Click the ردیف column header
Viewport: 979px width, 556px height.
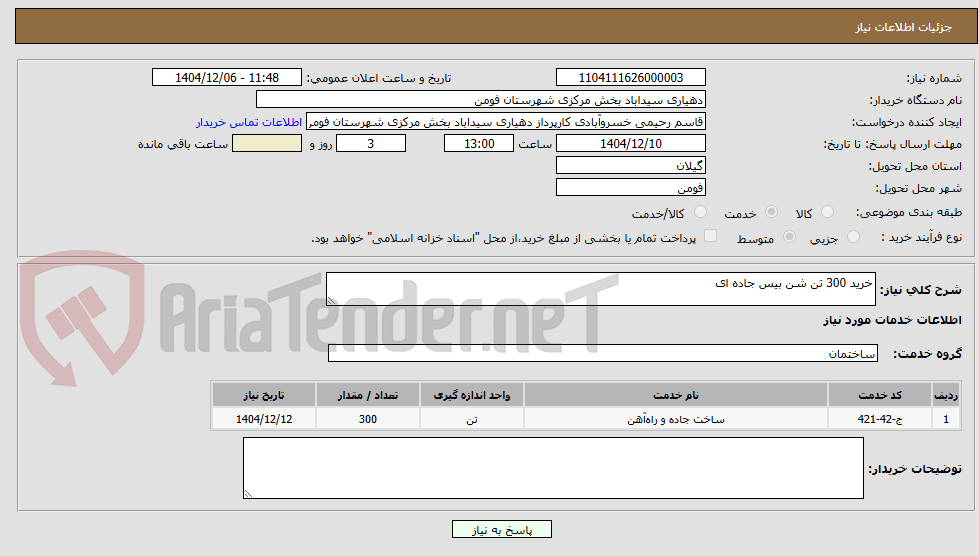(945, 395)
